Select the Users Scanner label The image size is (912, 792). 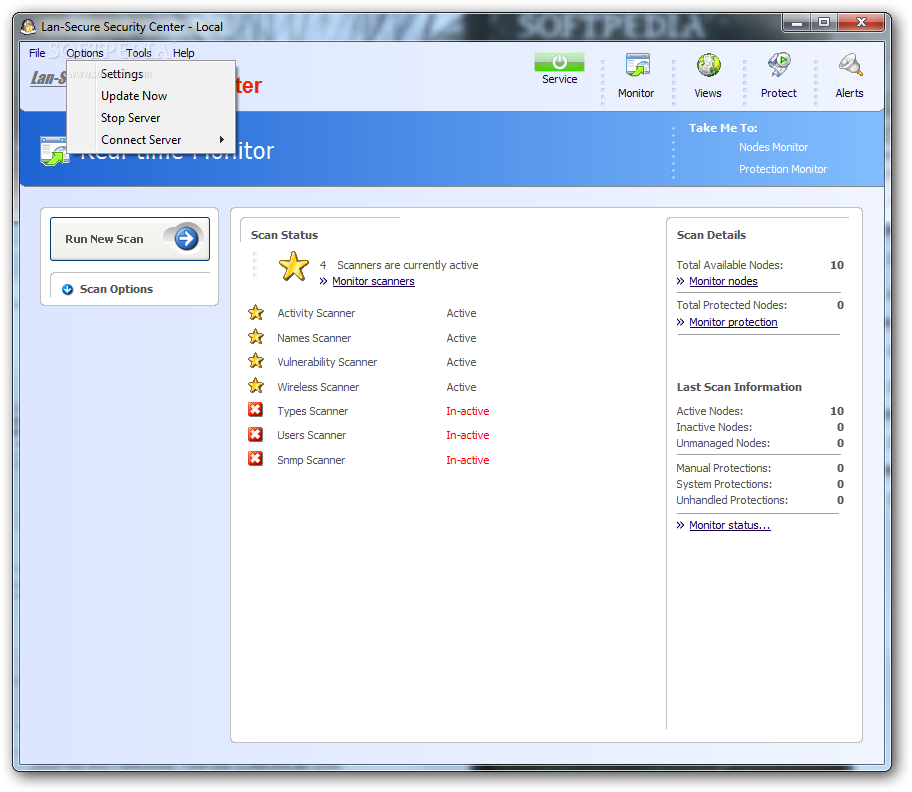[311, 435]
